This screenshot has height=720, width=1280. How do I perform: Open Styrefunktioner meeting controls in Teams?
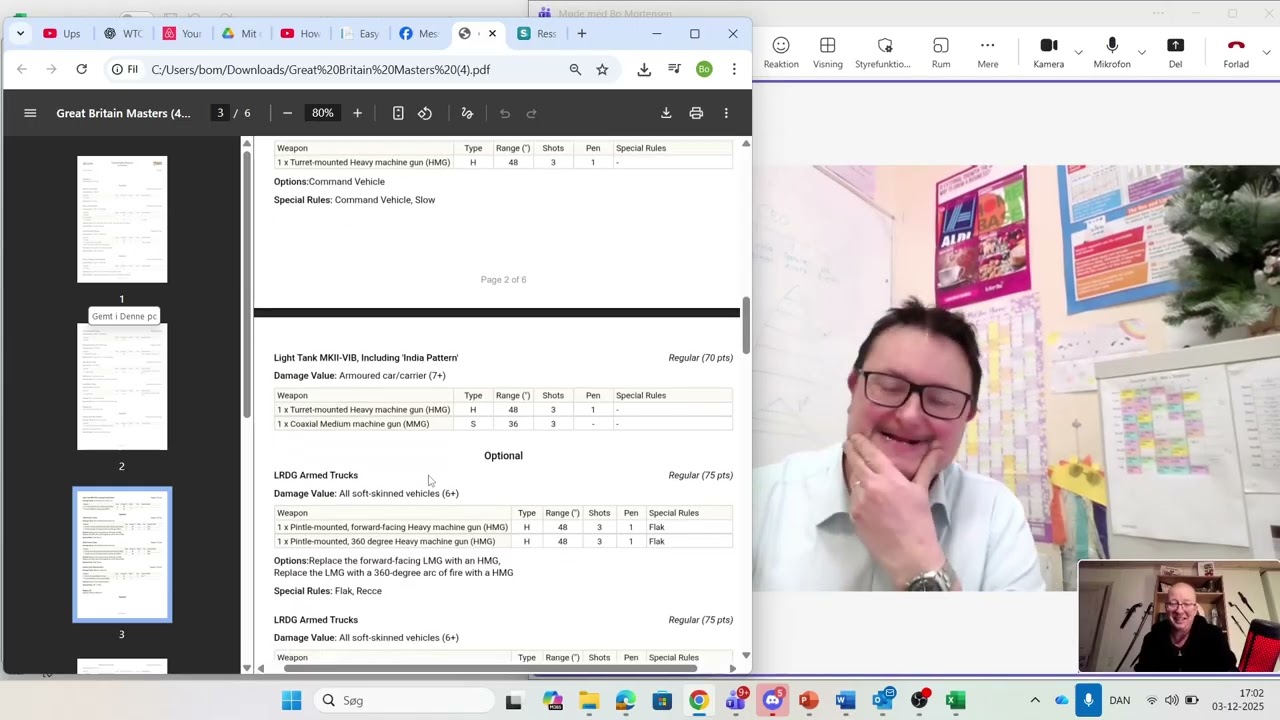pos(883,53)
